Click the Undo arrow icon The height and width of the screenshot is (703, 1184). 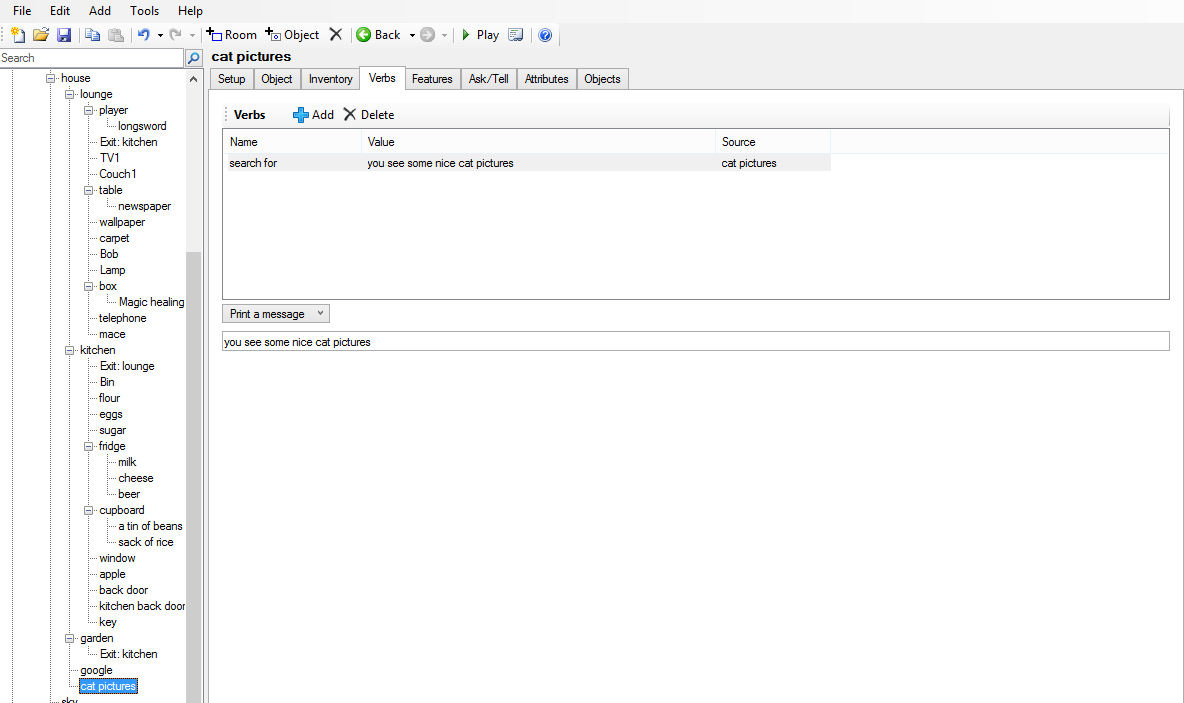click(x=144, y=35)
